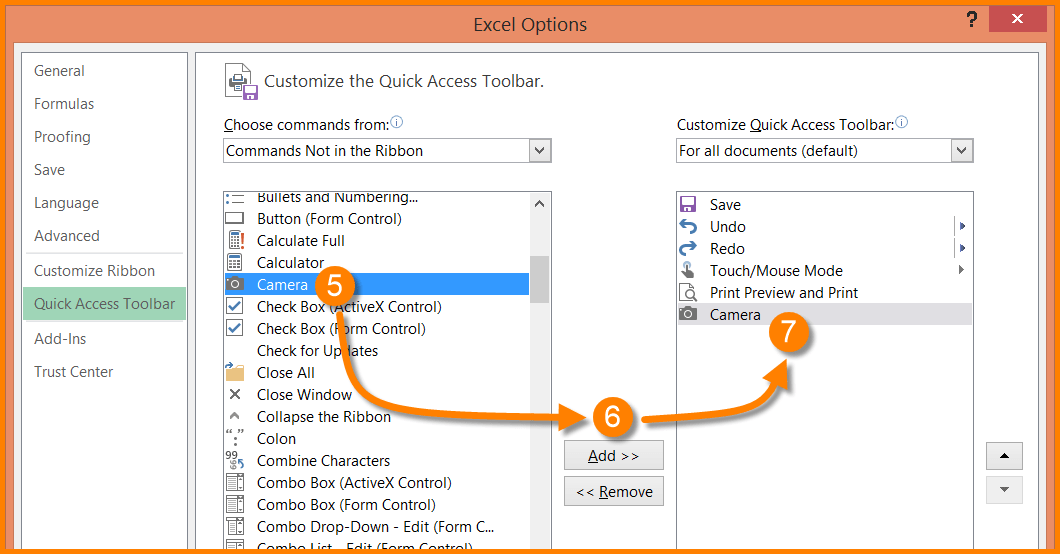This screenshot has height=554, width=1060.
Task: Click the commands list scrollbar thumb
Action: tap(539, 279)
